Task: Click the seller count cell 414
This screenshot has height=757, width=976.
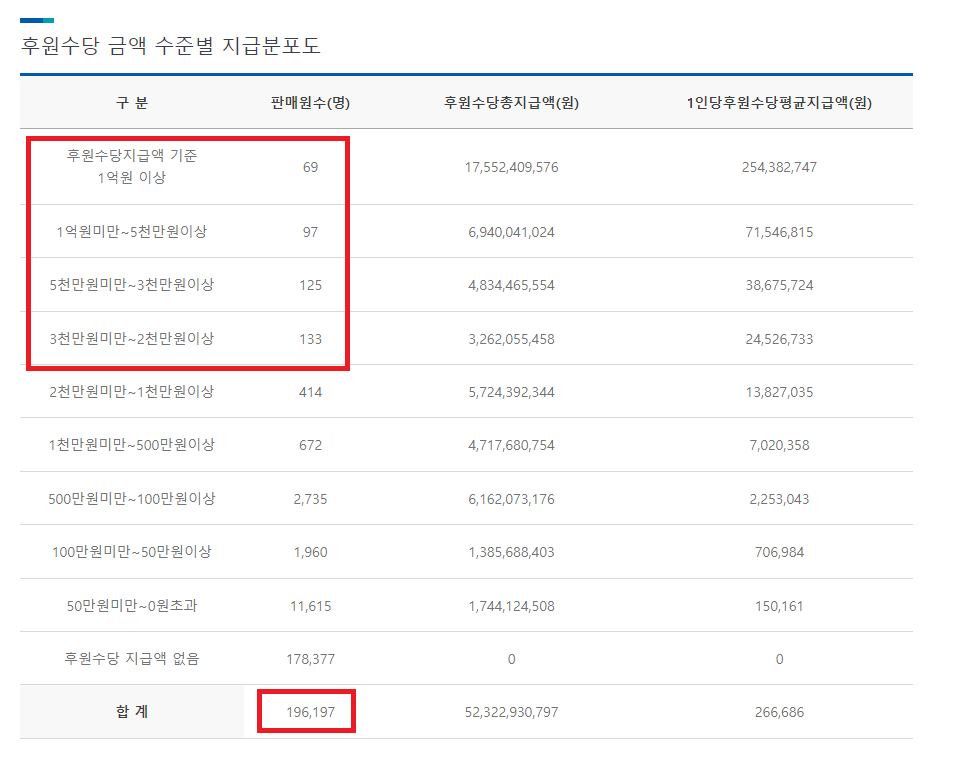Action: pos(310,392)
